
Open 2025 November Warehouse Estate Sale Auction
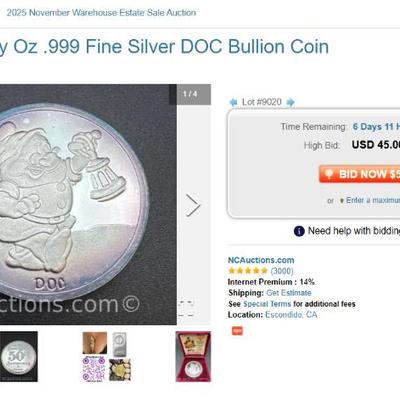coord(101,13)
